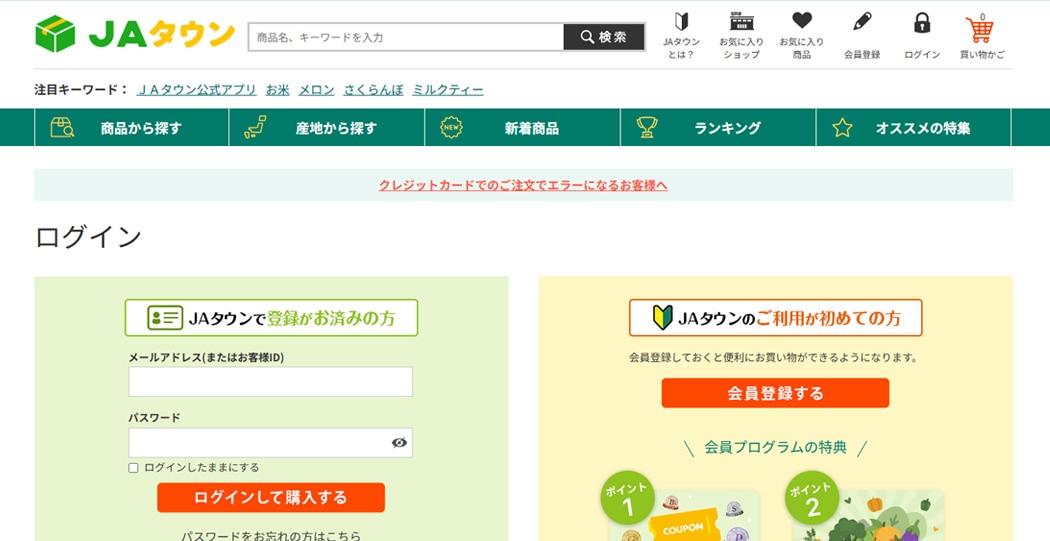The image size is (1050, 541).
Task: Click the ポイント2 vegetables benefit image
Action: (x=865, y=507)
